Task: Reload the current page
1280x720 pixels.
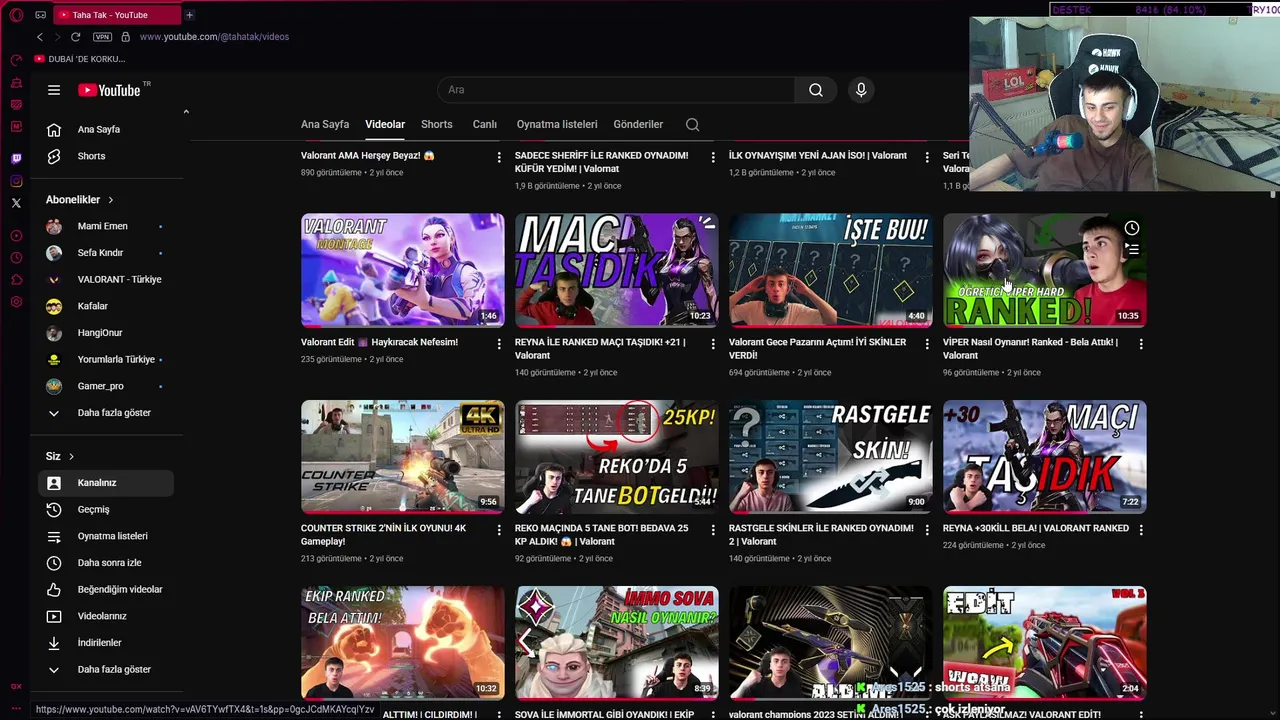Action: coord(75,37)
